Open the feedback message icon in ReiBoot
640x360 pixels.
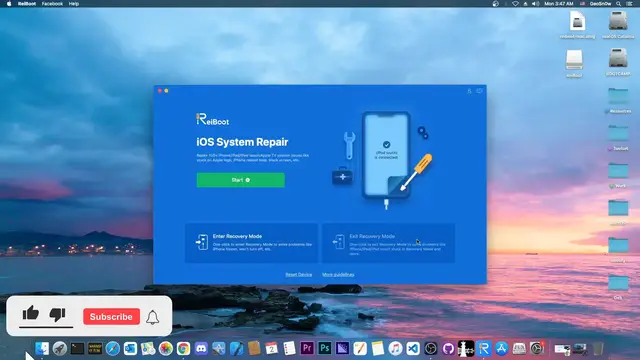click(479, 91)
